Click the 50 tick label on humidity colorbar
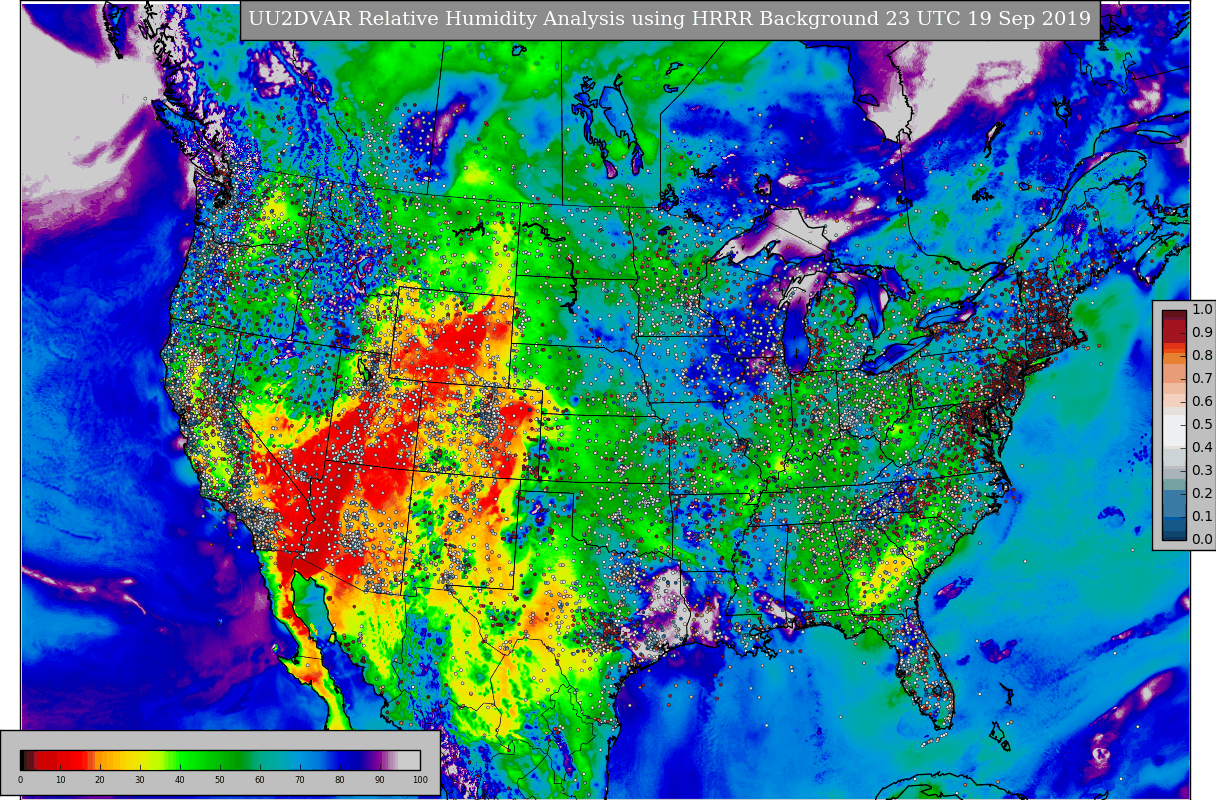This screenshot has height=800, width=1216. point(220,780)
